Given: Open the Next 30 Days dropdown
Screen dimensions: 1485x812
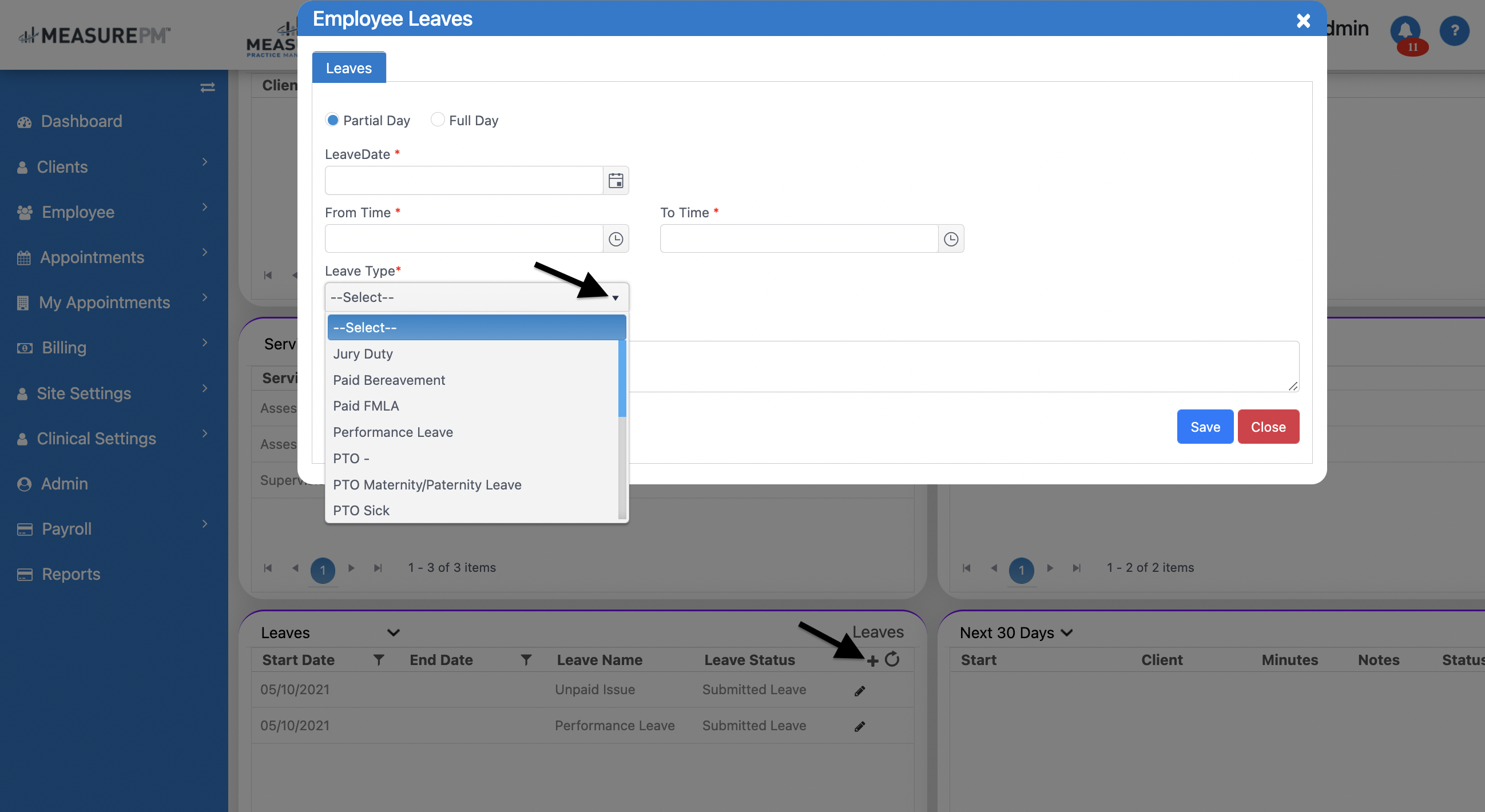Looking at the screenshot, I should 1016,633.
